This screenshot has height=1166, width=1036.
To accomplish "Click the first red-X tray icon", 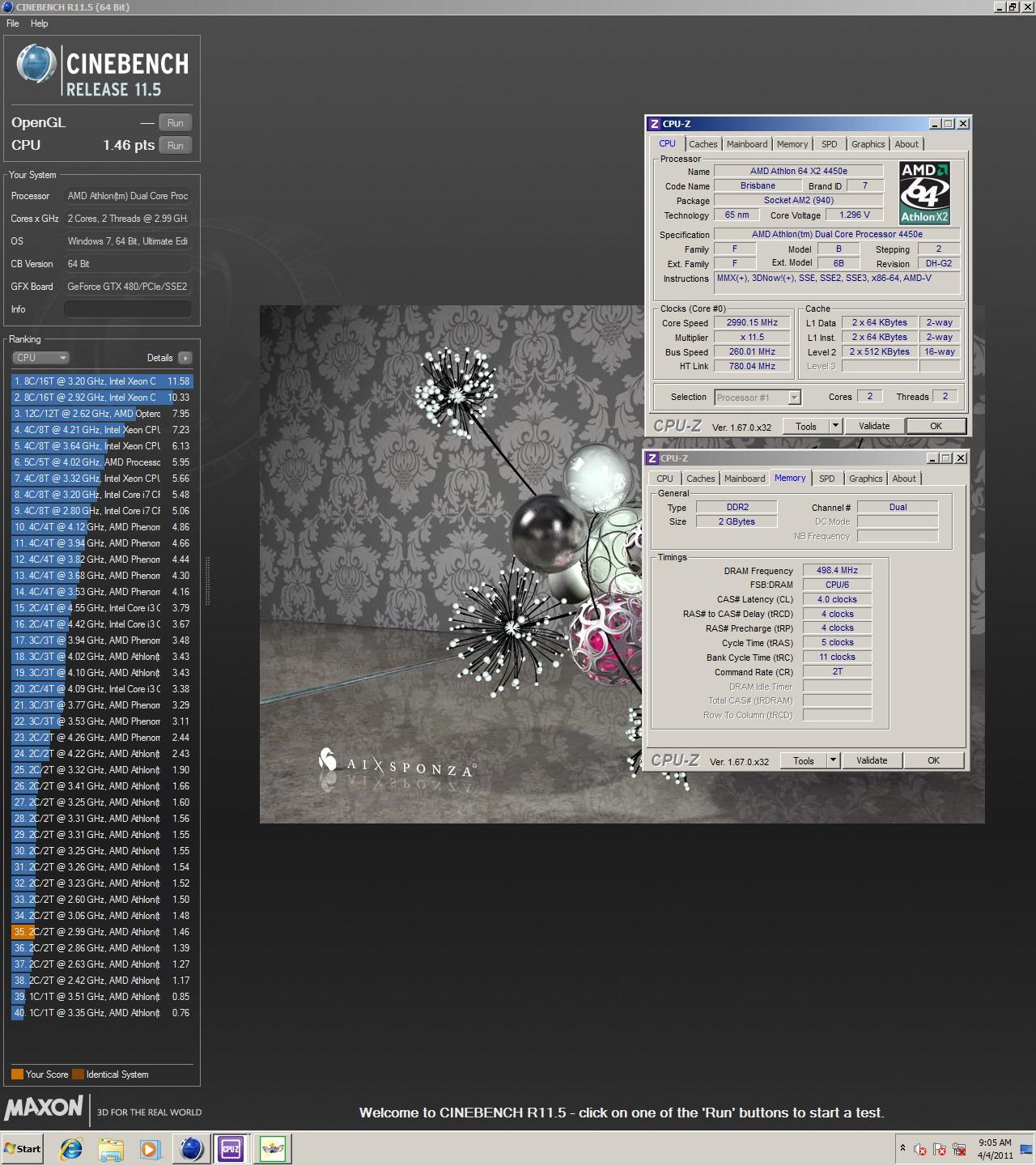I will pos(920,1149).
